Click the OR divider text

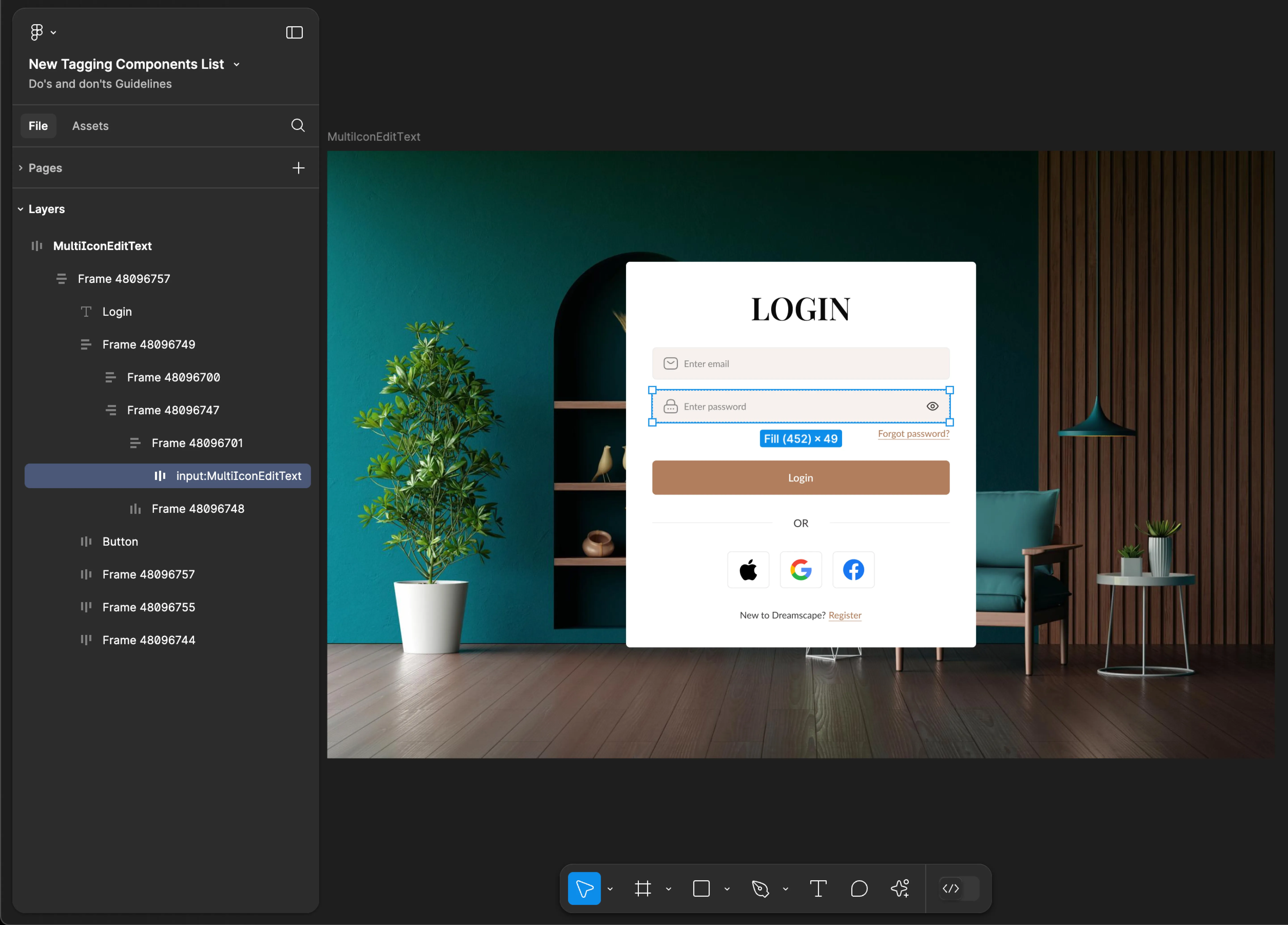coord(801,524)
